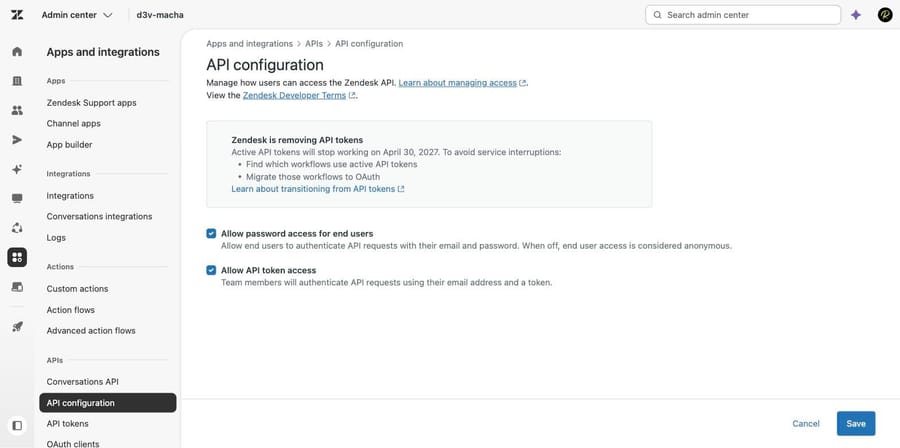Image resolution: width=900 pixels, height=448 pixels.
Task: Open the icon below Apps and integrations in rail
Action: (x=17, y=286)
